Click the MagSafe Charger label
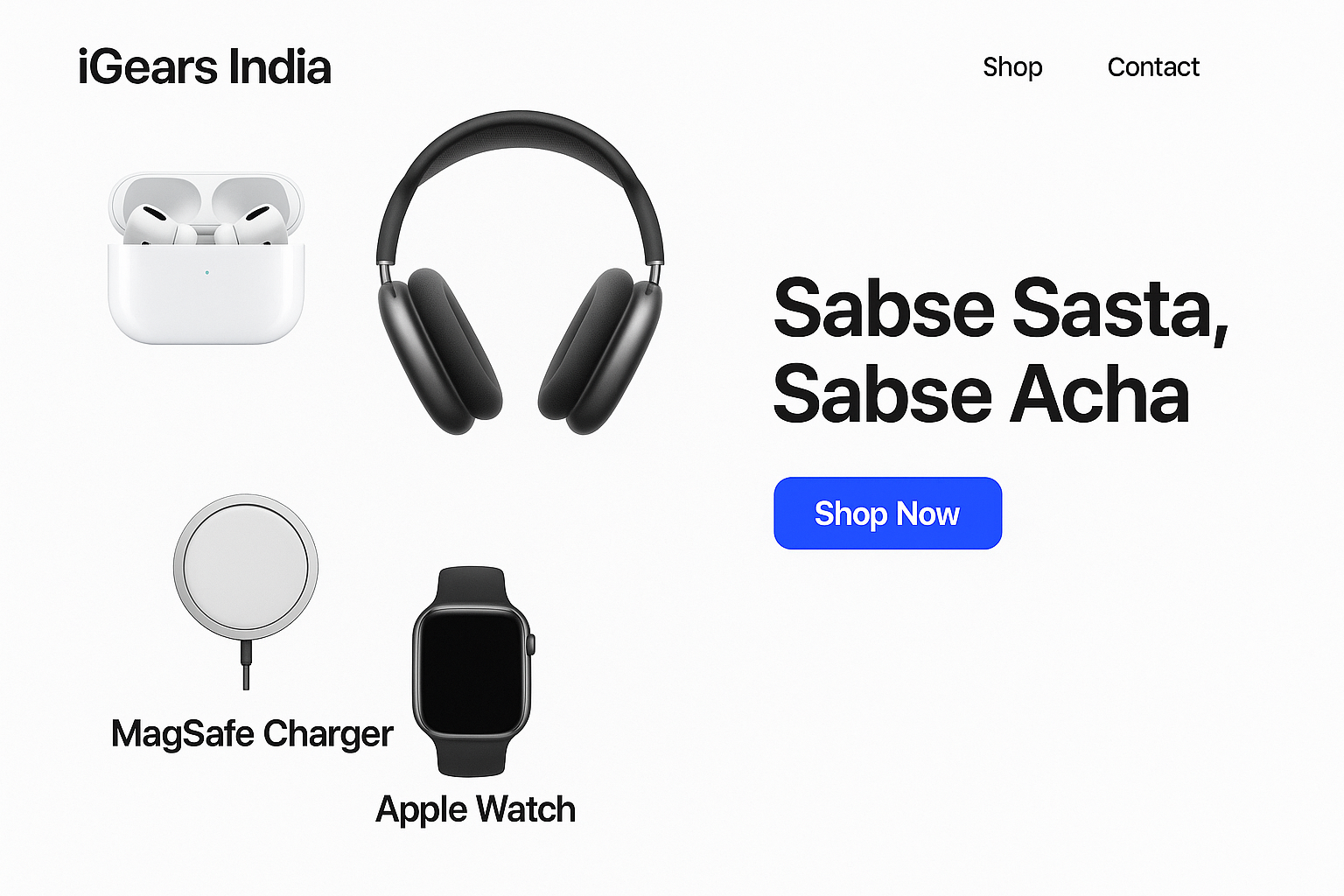Viewport: 1344px width, 896px height. [x=252, y=735]
